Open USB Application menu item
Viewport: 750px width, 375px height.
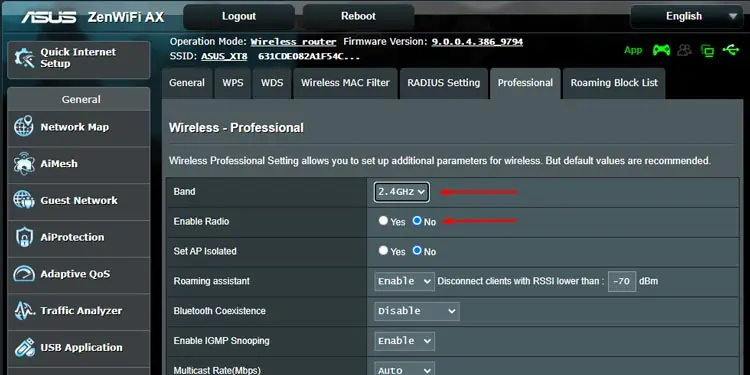click(79, 348)
